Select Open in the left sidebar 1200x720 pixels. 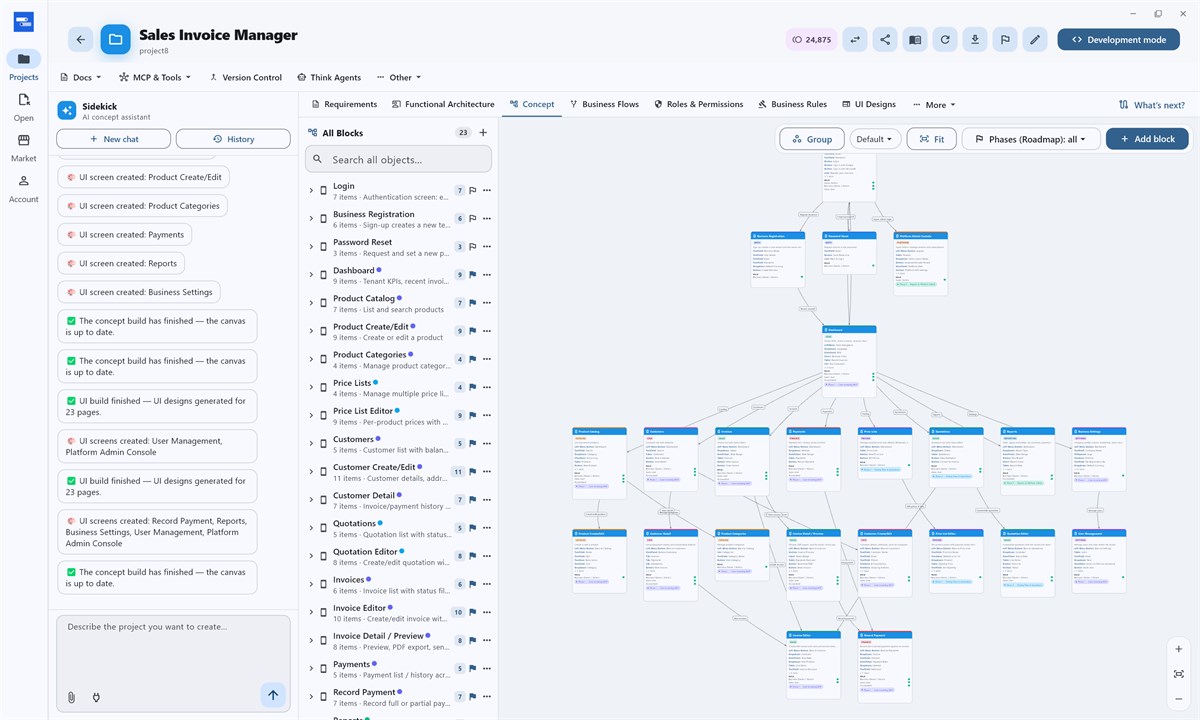24,107
